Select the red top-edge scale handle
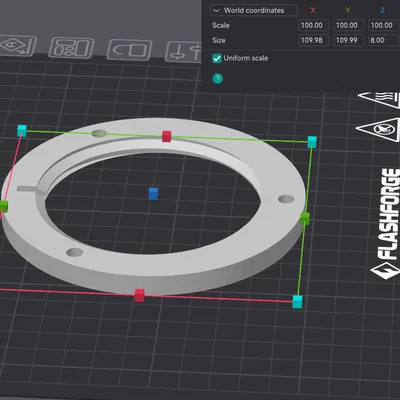Viewport: 400px width, 400px height. tap(166, 136)
